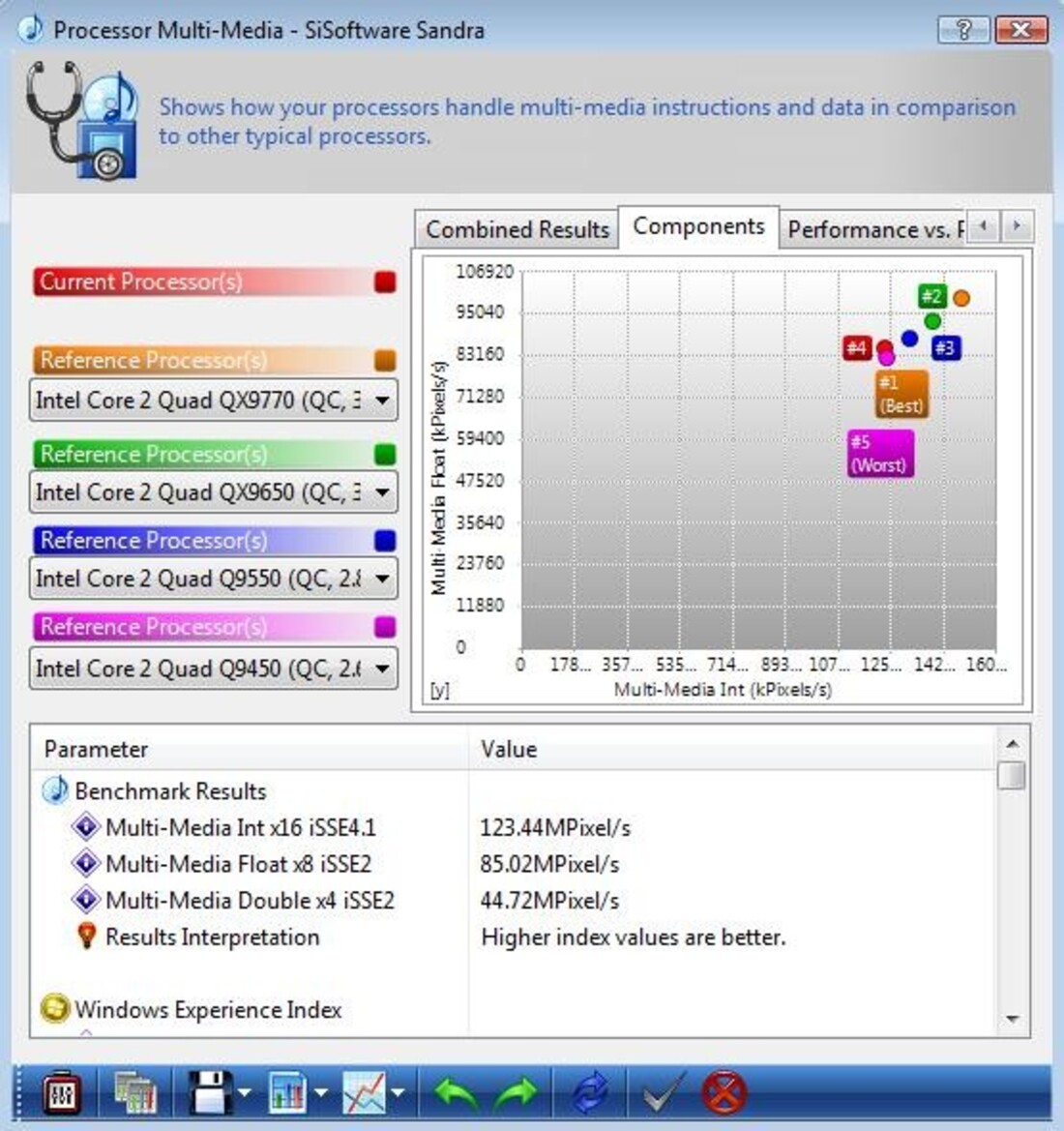Click the Value column header
This screenshot has width=1064, height=1131.
pyautogui.click(x=730, y=750)
